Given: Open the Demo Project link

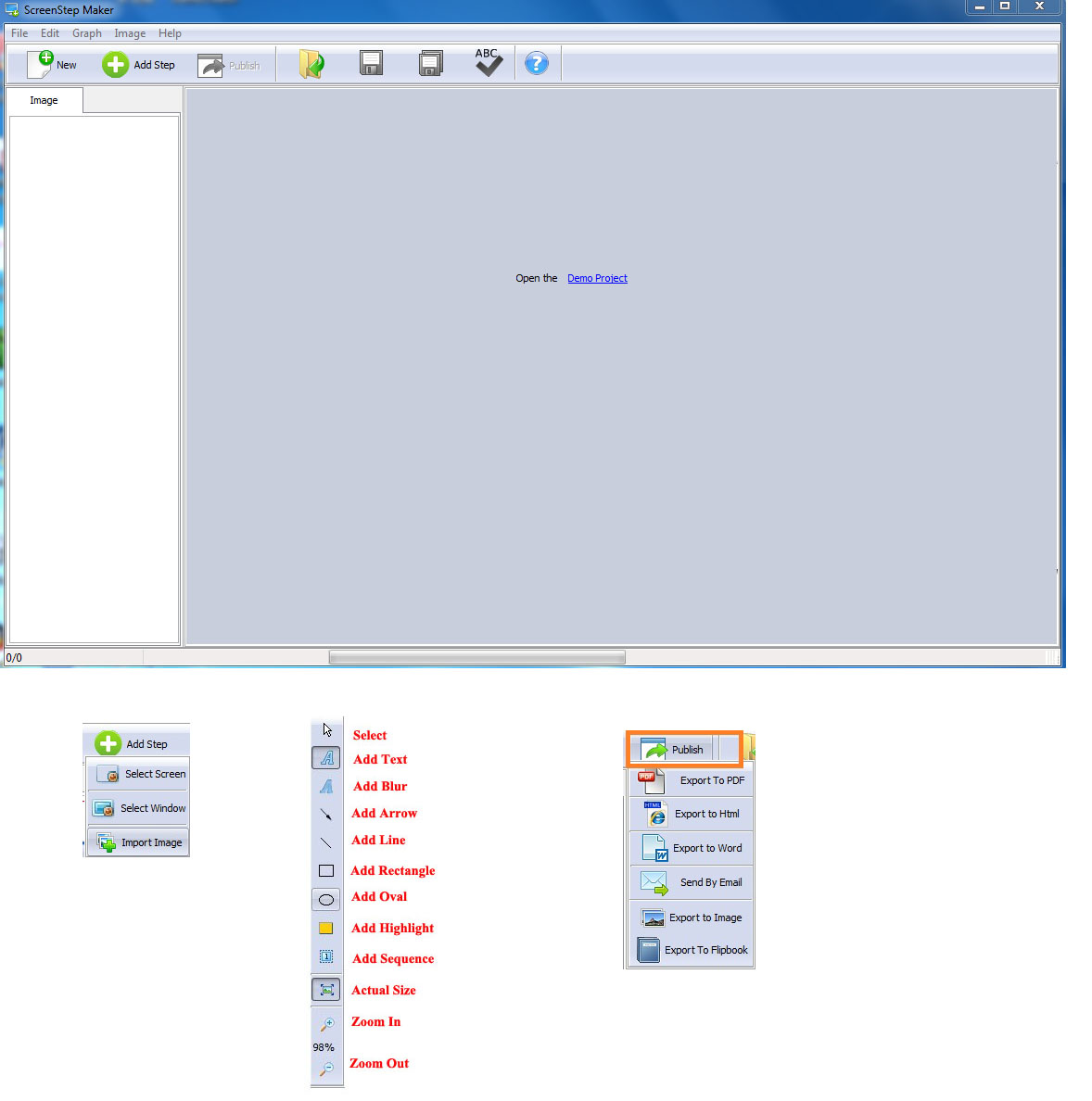Looking at the screenshot, I should pyautogui.click(x=597, y=278).
